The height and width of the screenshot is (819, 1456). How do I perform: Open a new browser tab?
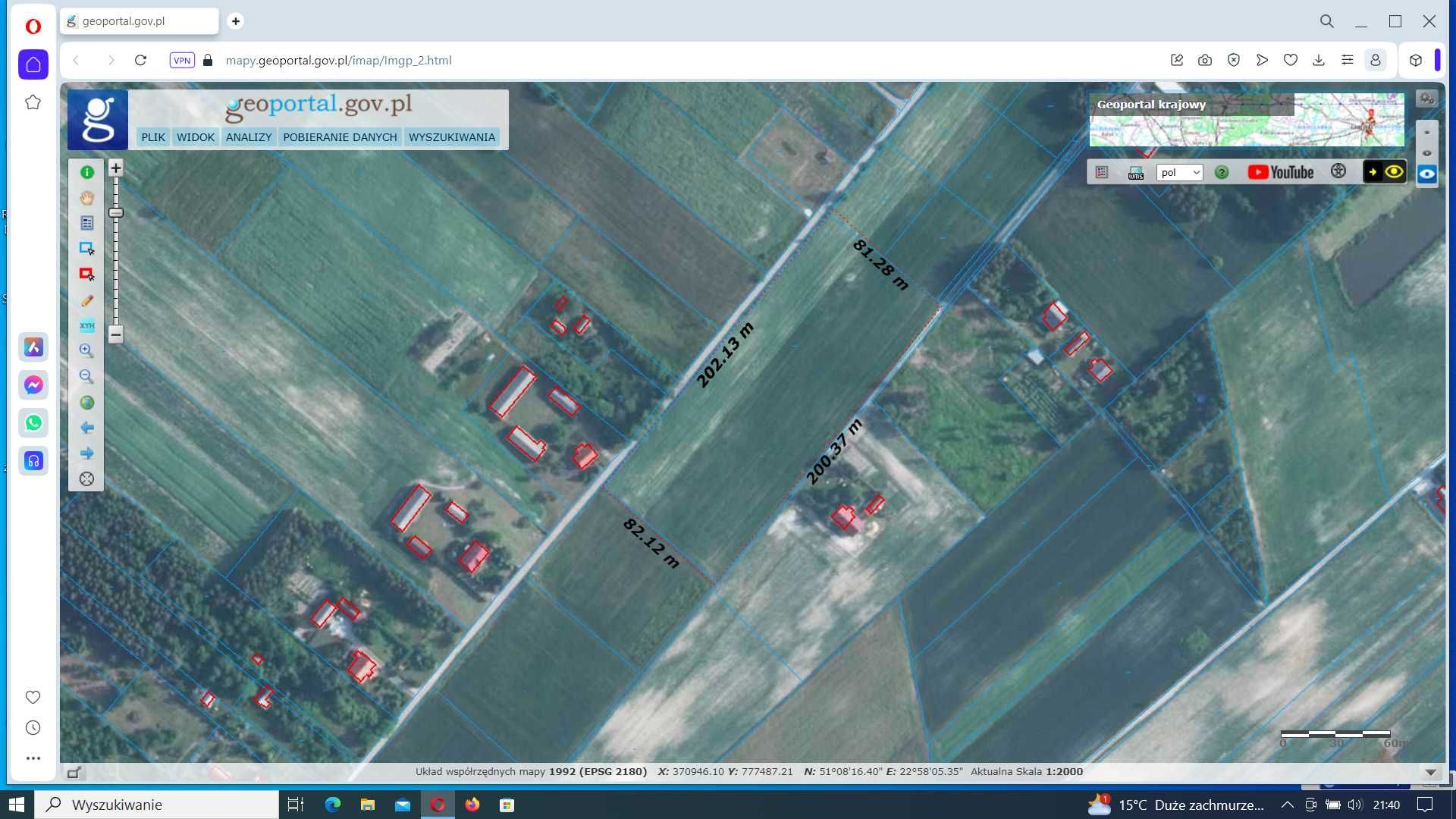(236, 21)
